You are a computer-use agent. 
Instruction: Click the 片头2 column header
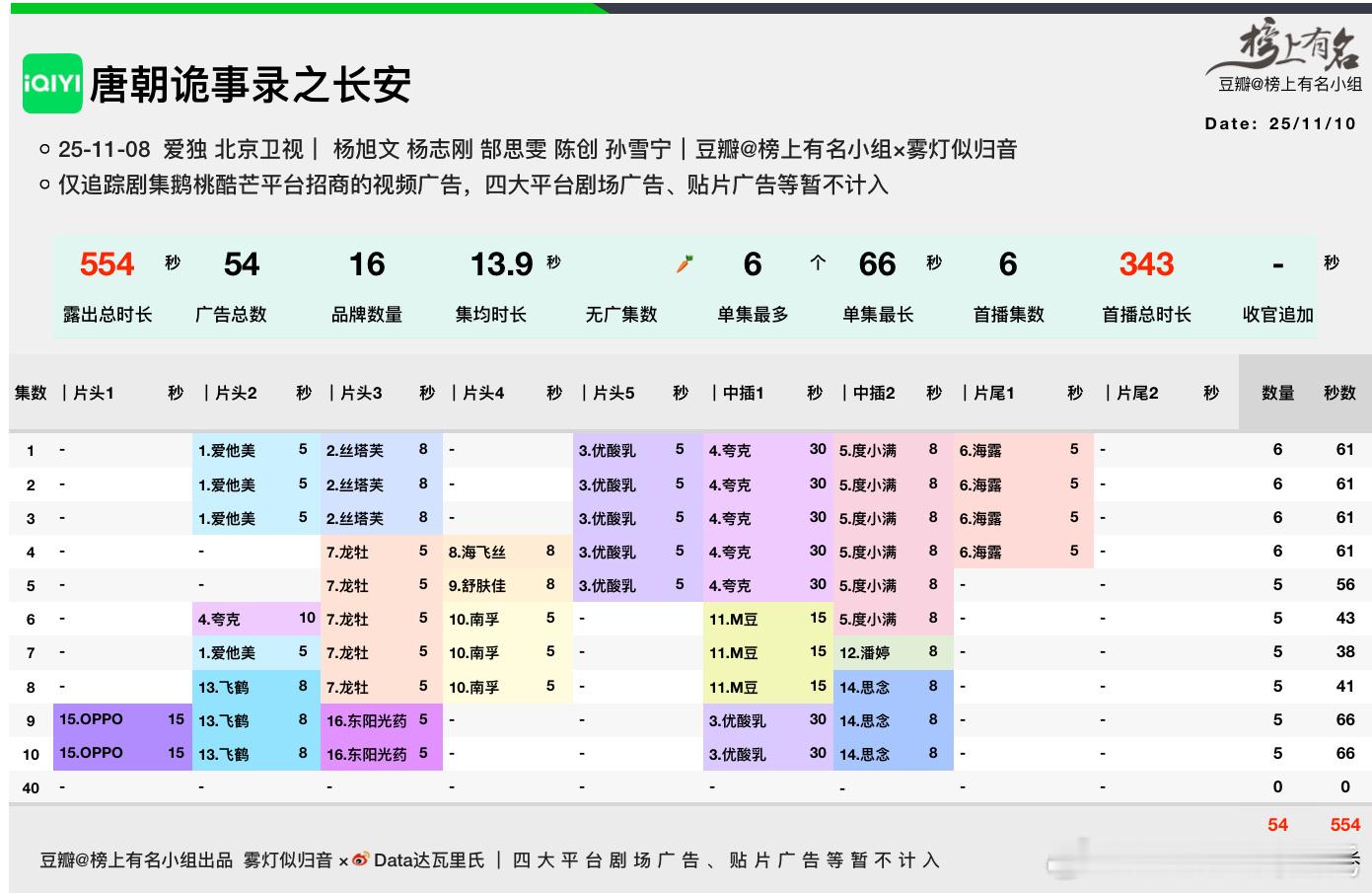click(x=236, y=393)
